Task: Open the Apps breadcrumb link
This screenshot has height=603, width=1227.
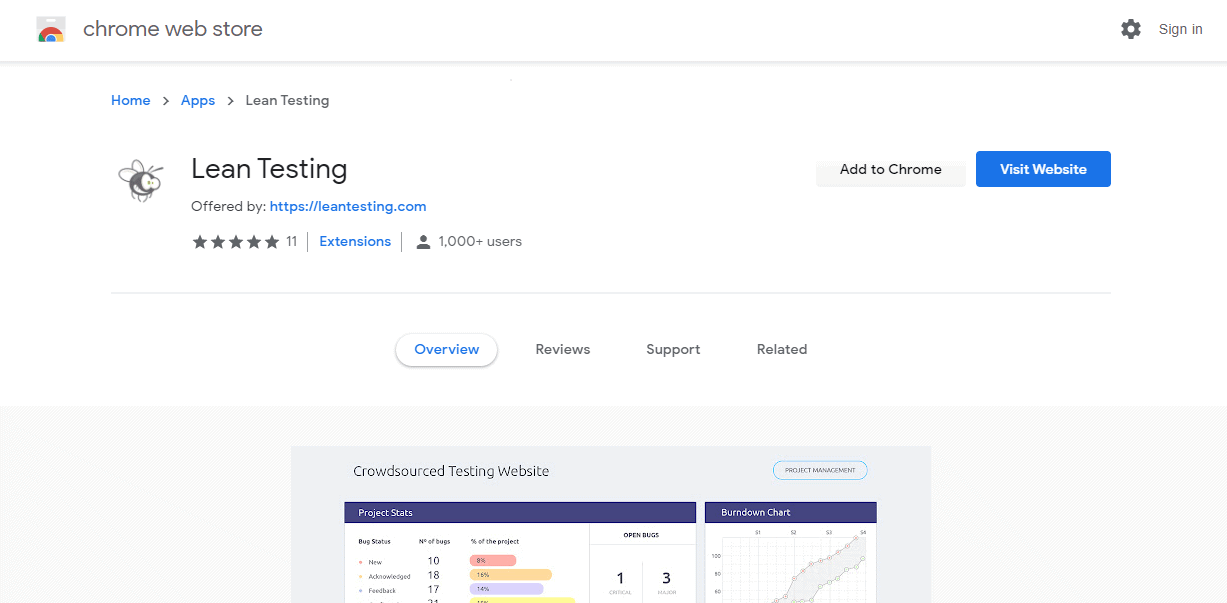Action: coord(198,101)
